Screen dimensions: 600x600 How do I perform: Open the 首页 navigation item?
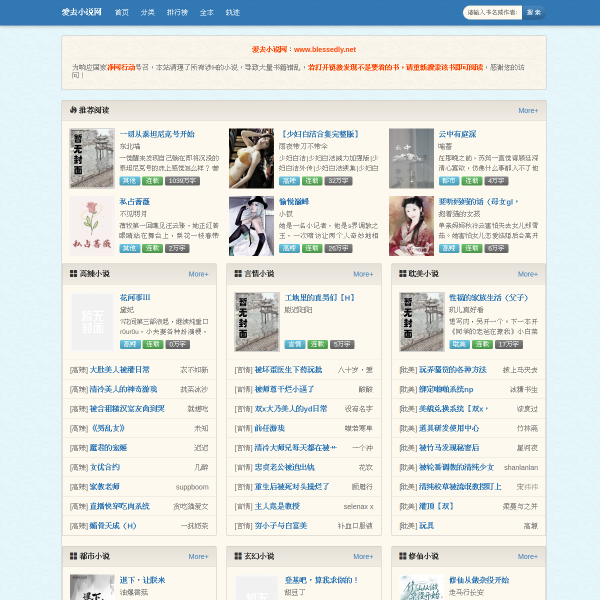coord(122,13)
